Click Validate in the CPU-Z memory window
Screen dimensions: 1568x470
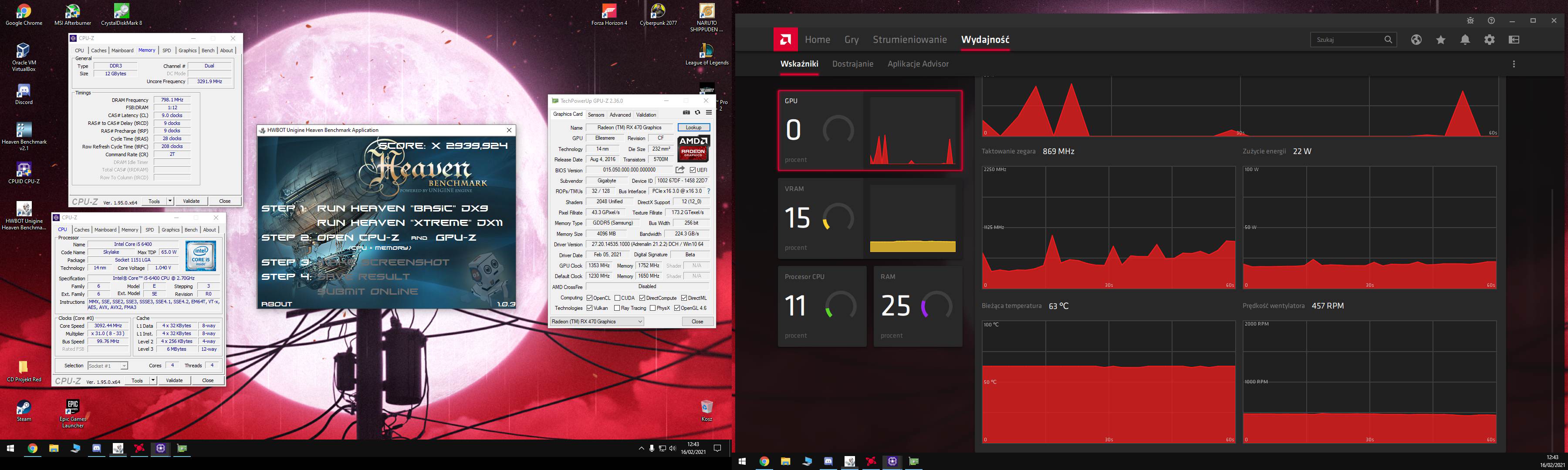click(x=191, y=201)
